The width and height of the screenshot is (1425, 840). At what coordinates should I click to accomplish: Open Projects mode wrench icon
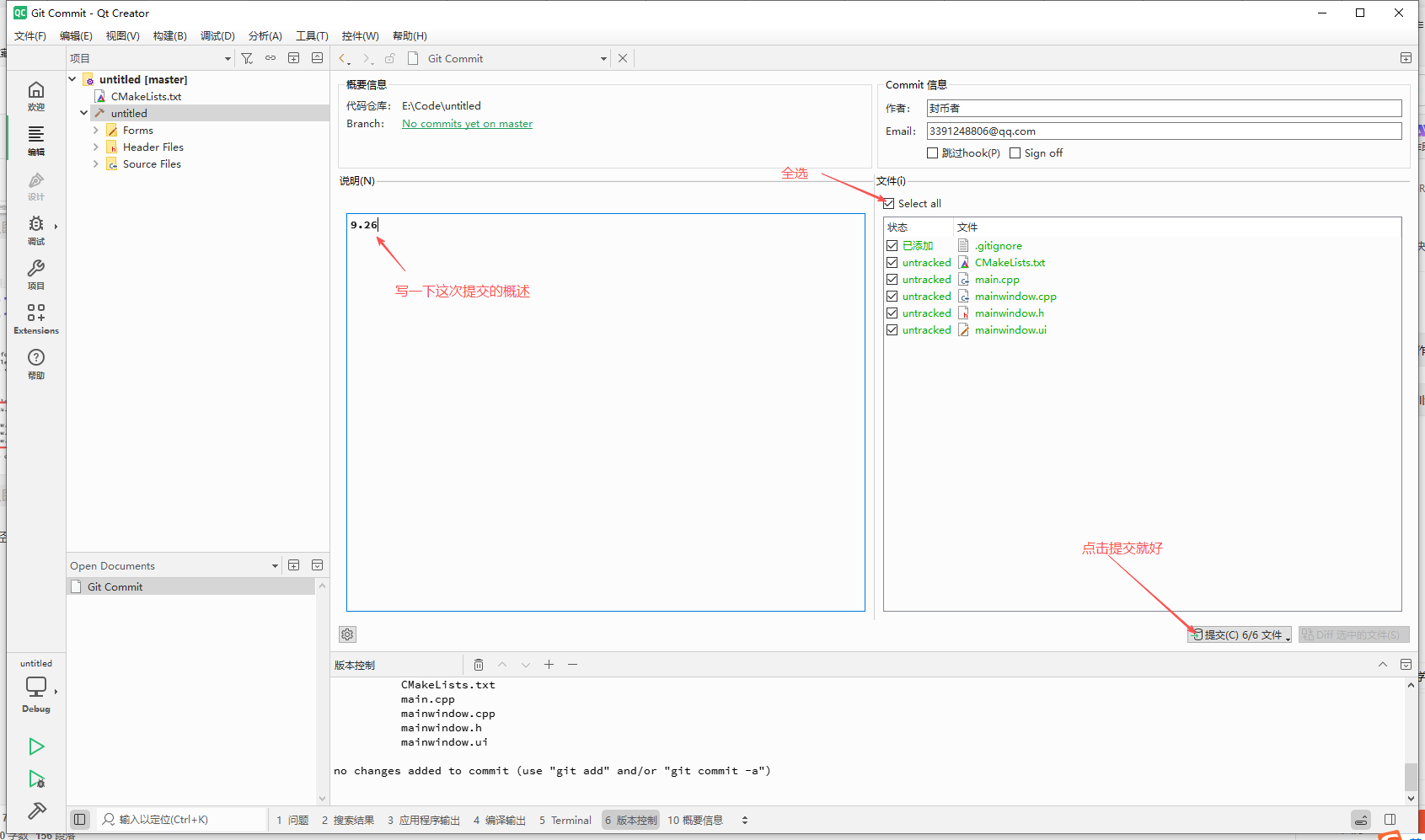tap(36, 274)
